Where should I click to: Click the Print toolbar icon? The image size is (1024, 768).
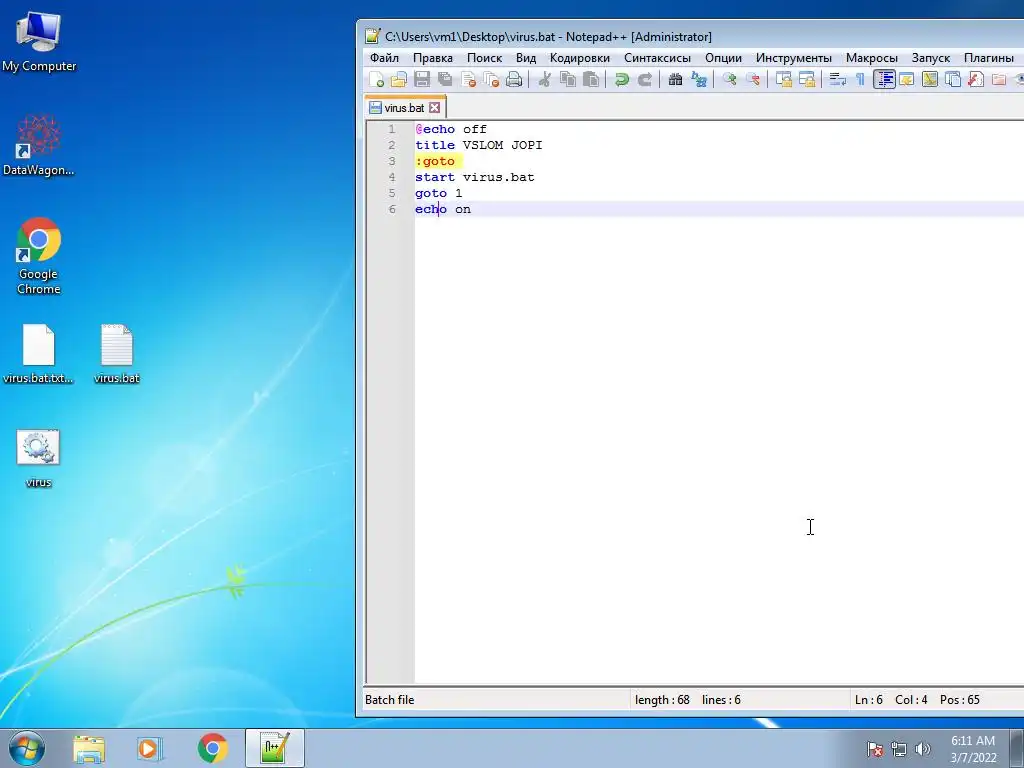point(514,80)
